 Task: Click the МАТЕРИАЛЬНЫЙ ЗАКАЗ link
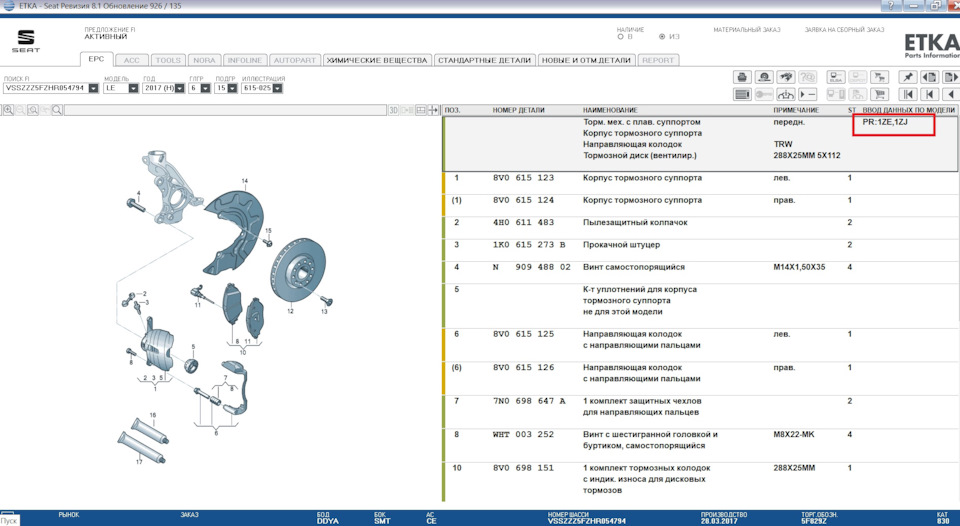747,29
